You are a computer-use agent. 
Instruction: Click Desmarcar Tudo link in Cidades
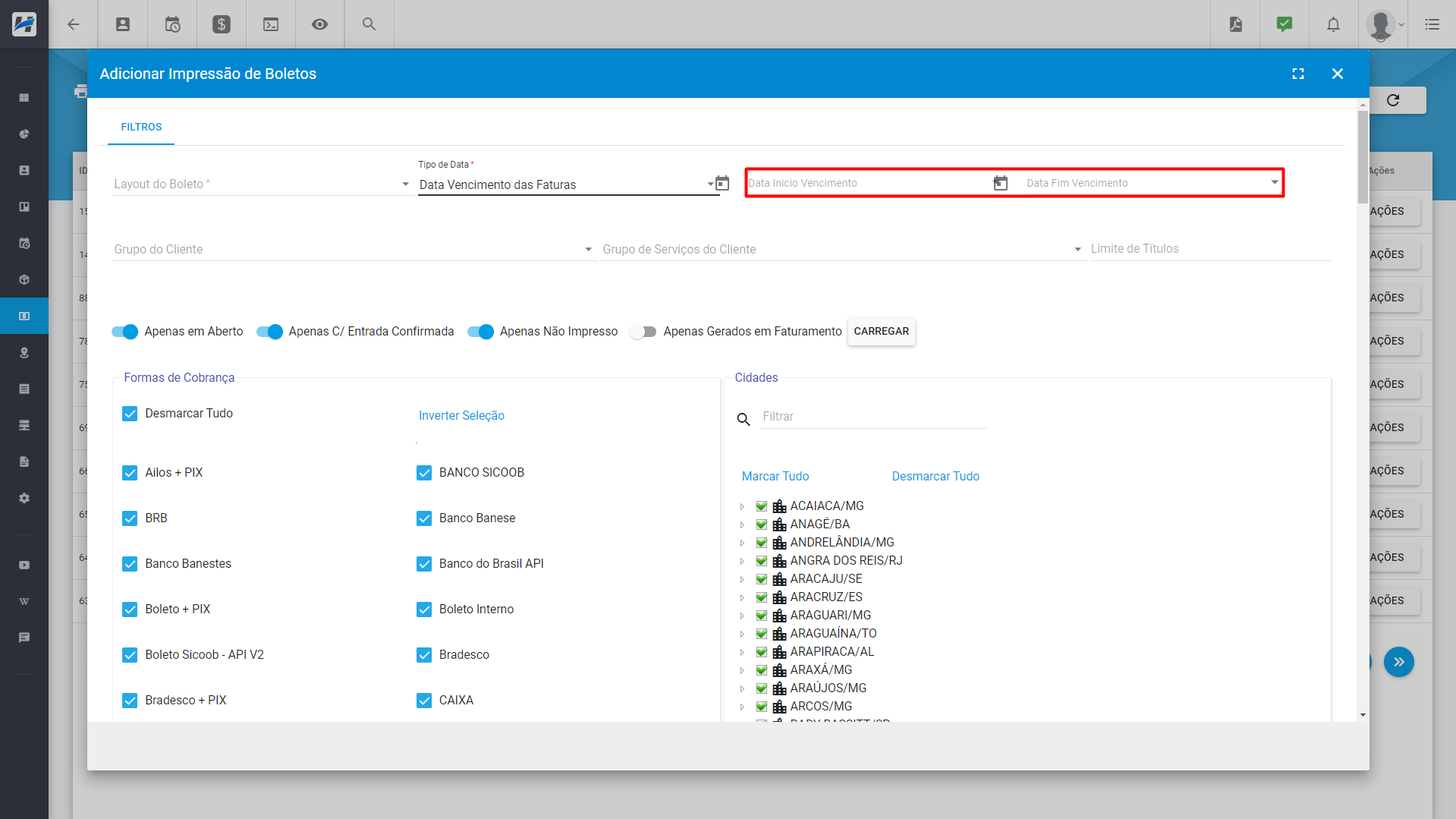(935, 476)
